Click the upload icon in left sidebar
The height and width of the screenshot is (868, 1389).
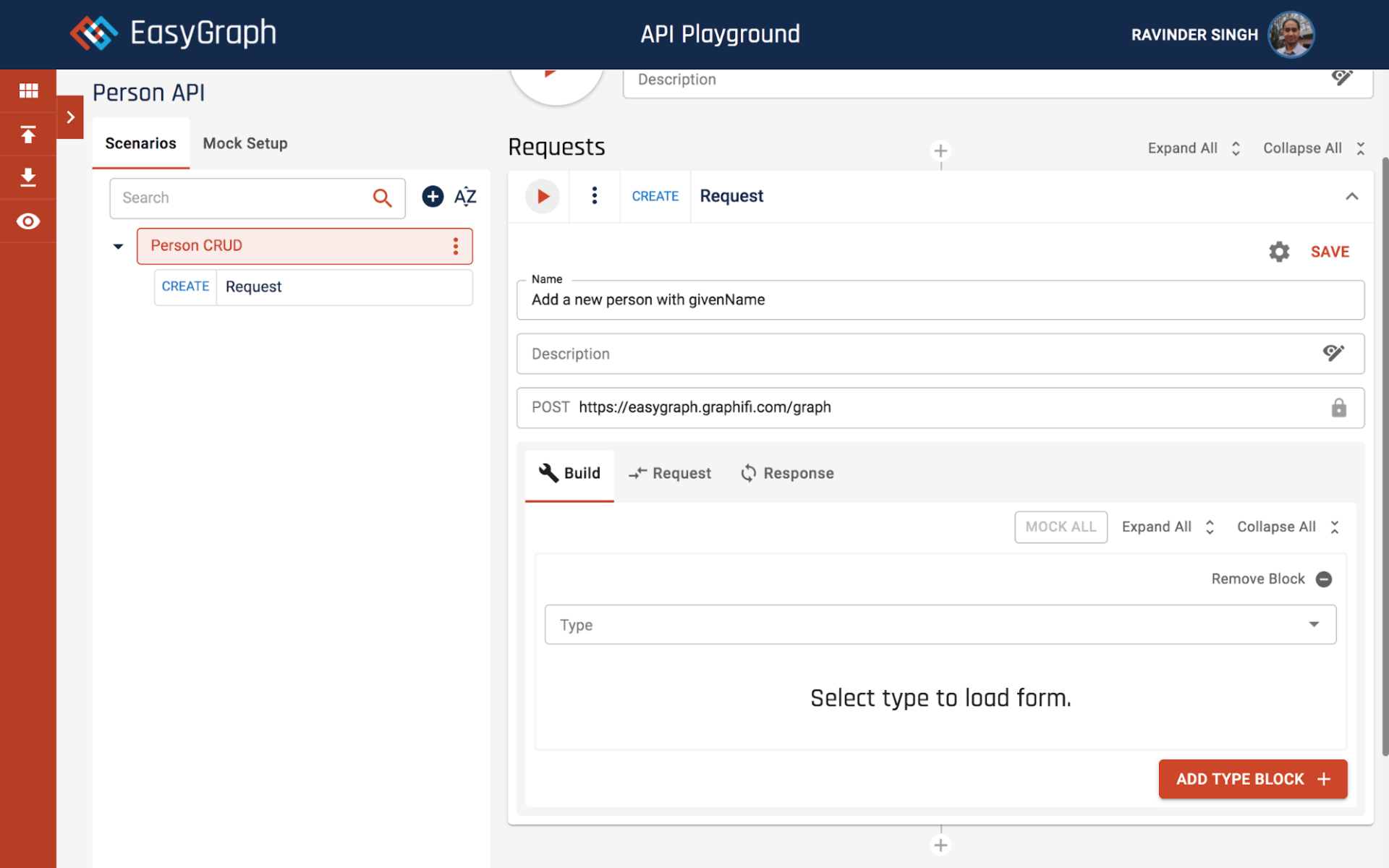[28, 134]
